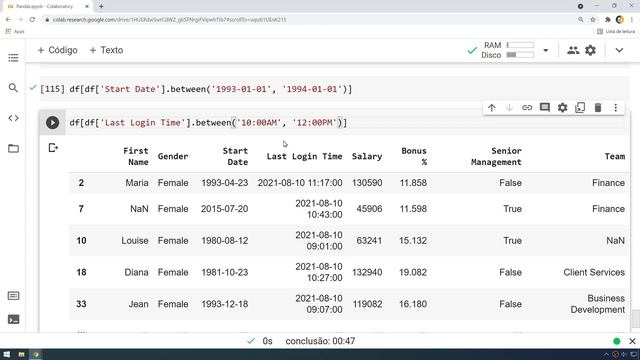Screen dimensions: 640x360
Task: Open the code snippets sidebar icon
Action: click(x=13, y=118)
